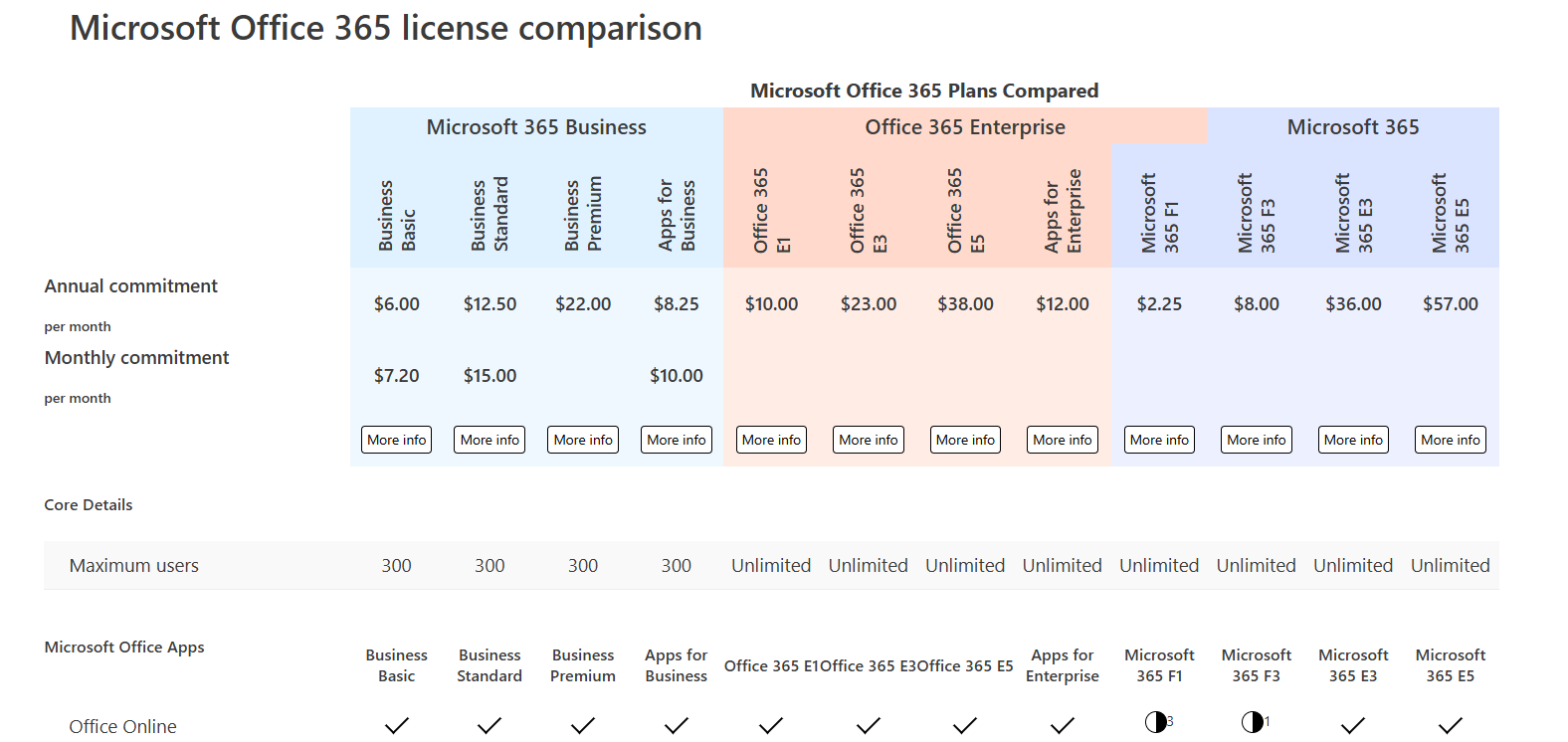
Task: Click the half-circle icon for Microsoft 365 F3
Action: [x=1253, y=722]
